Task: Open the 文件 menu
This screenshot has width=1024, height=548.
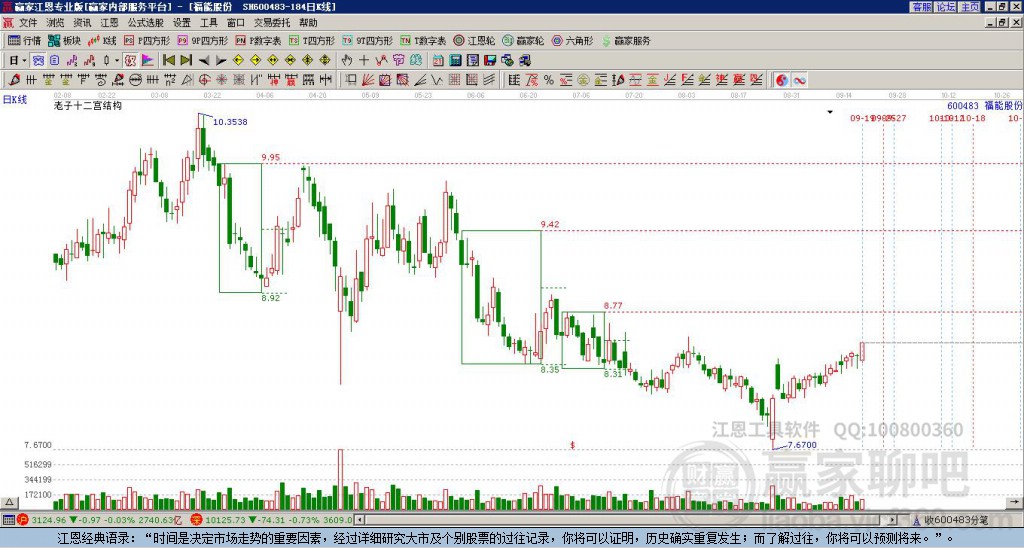Action: tap(27, 23)
